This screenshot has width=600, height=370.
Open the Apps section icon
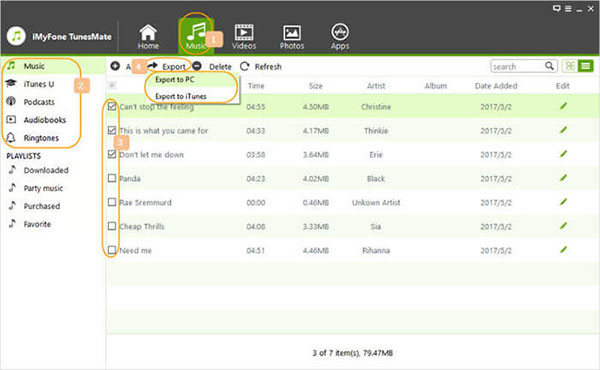tap(340, 32)
